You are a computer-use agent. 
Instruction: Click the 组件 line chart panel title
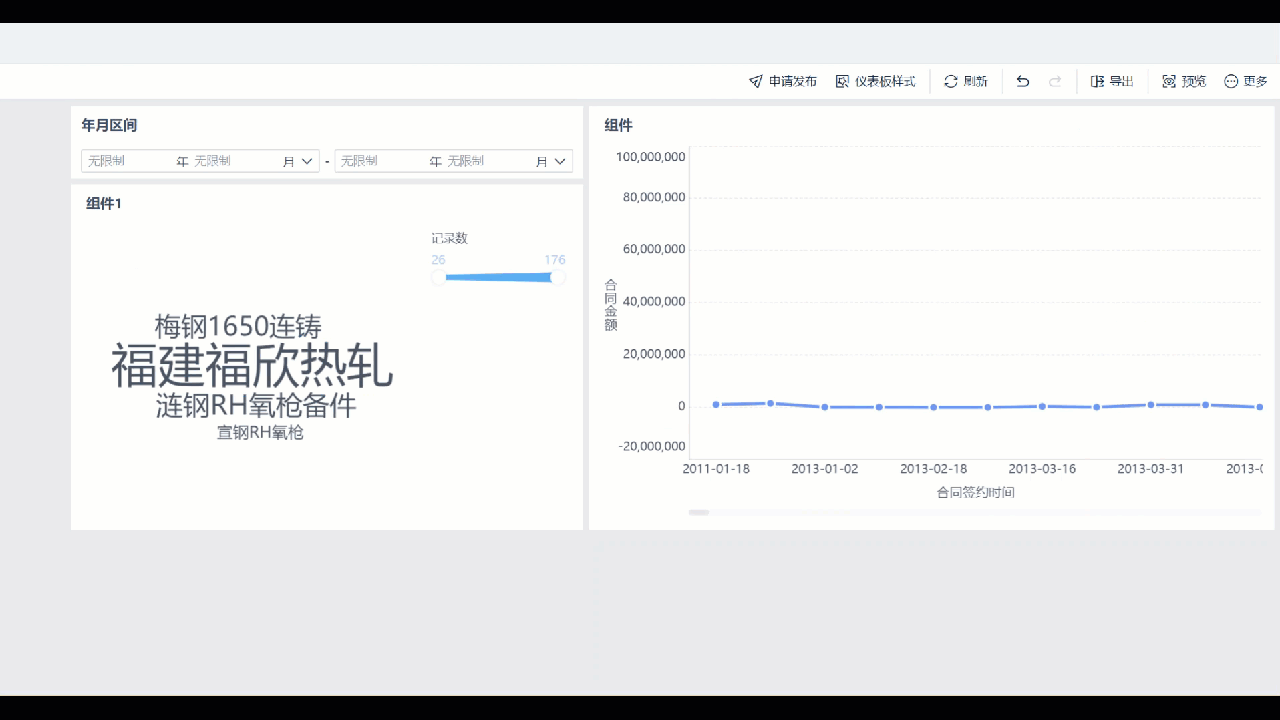(x=618, y=125)
